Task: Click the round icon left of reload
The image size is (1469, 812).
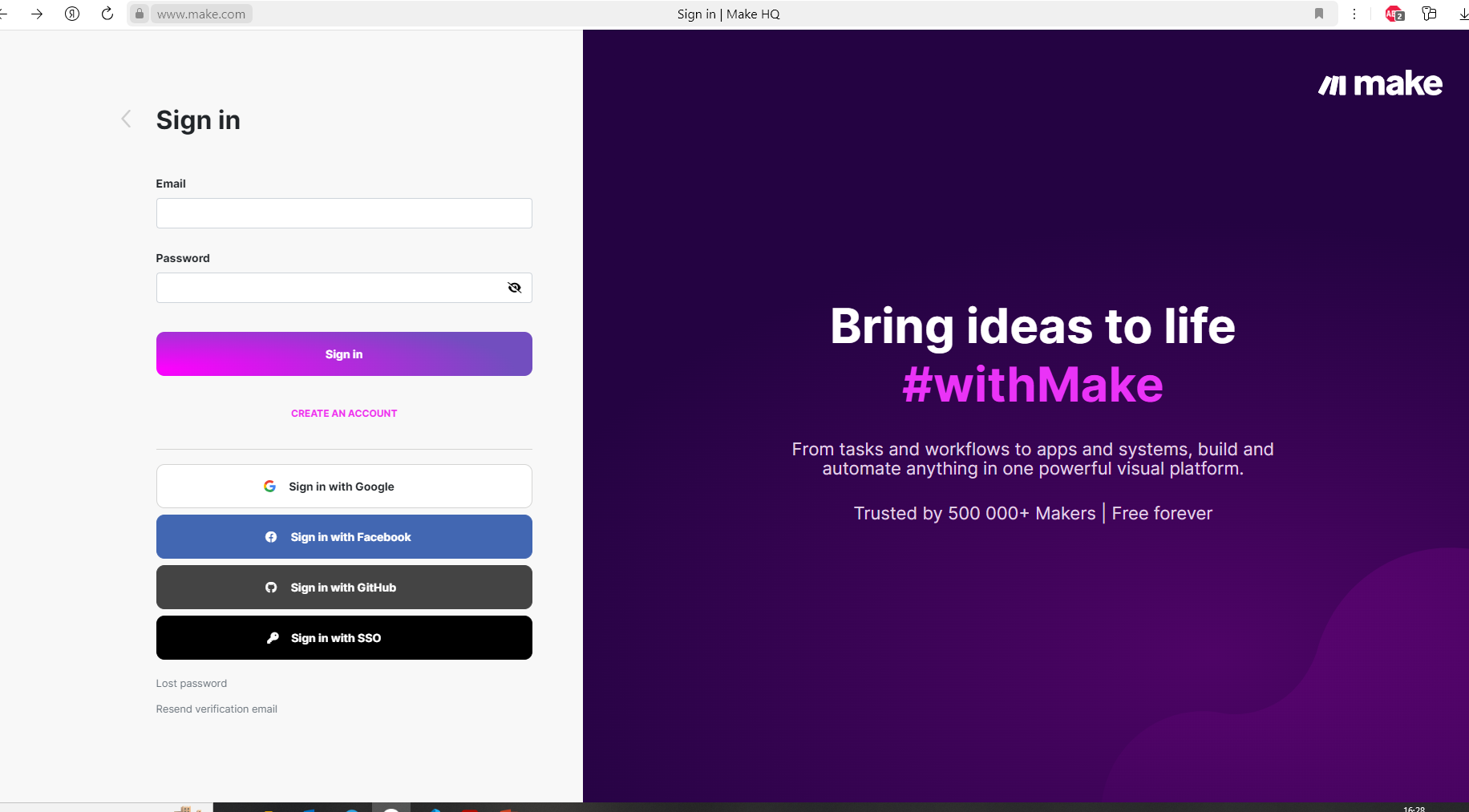Action: (x=72, y=14)
